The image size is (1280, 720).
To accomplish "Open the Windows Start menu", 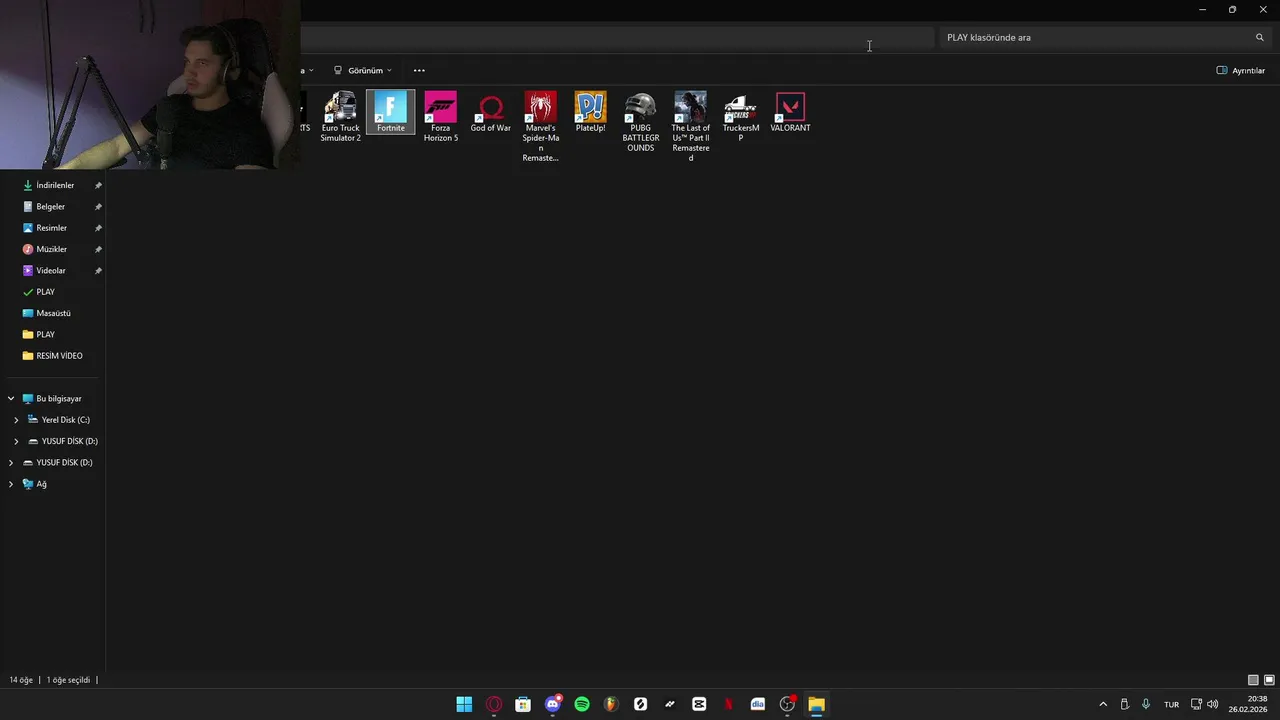I will tap(464, 704).
